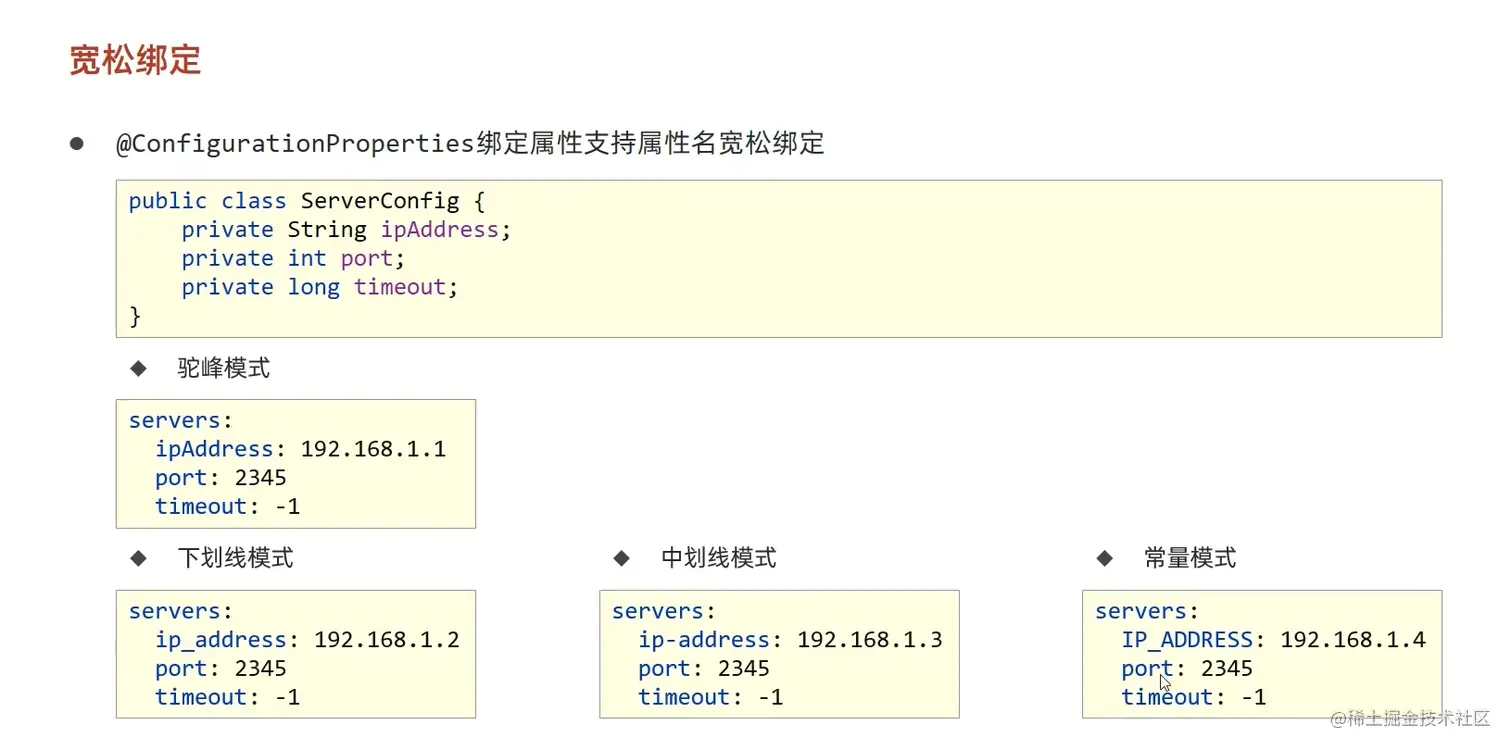1512x750 pixels.
Task: Select the "private String ipAddress;" code line
Action: point(346,230)
